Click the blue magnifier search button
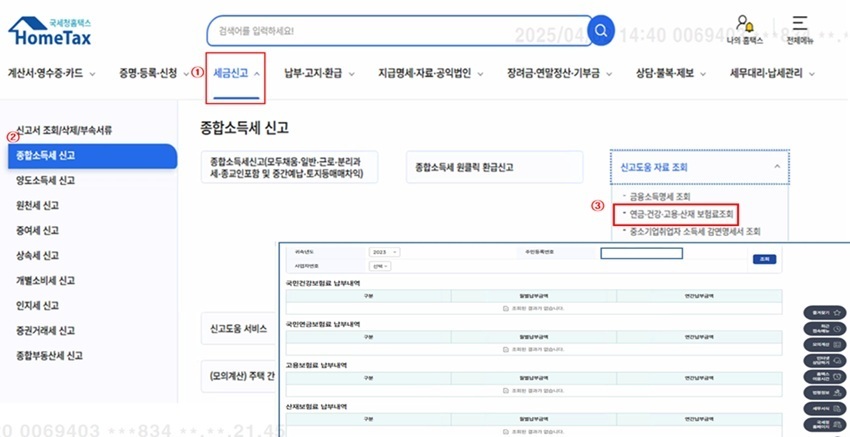This screenshot has width=850, height=437. click(x=601, y=30)
